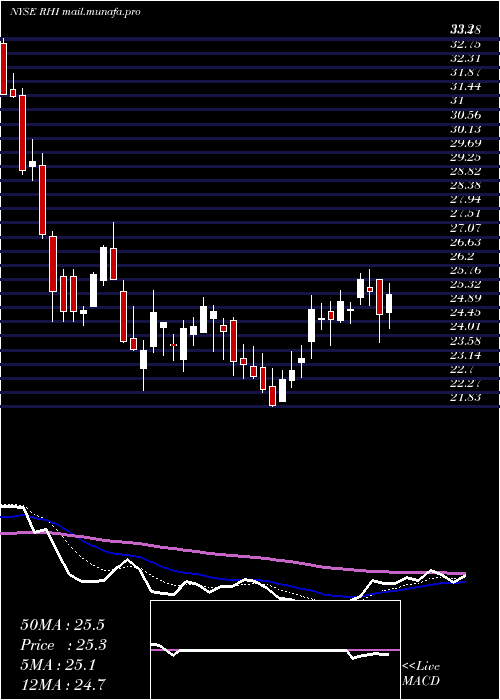Click the 23.58 price axis label
Viewport: 500px width, 700px height.
tap(465, 341)
